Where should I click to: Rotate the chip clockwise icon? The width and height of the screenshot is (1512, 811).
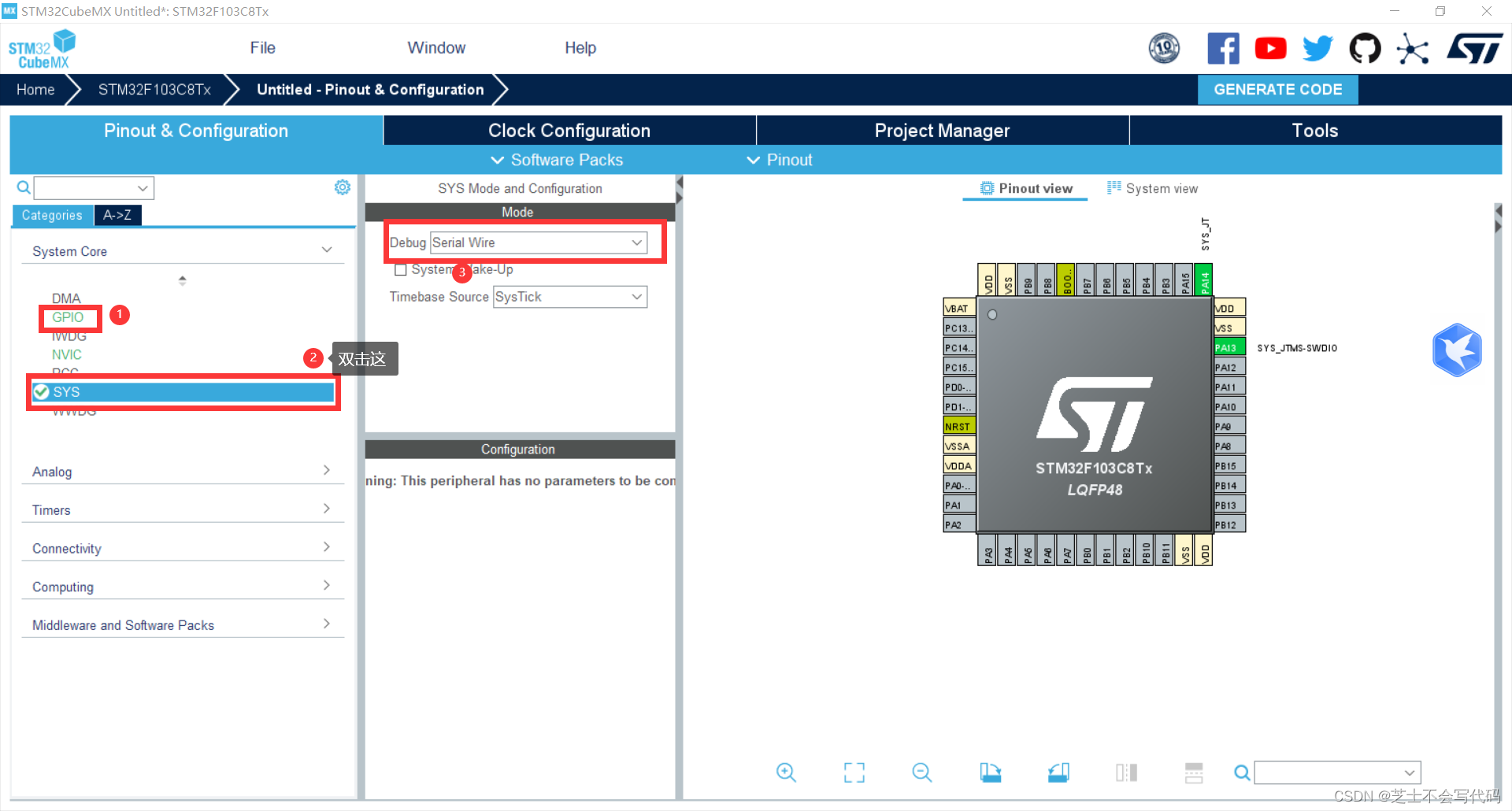tap(990, 772)
